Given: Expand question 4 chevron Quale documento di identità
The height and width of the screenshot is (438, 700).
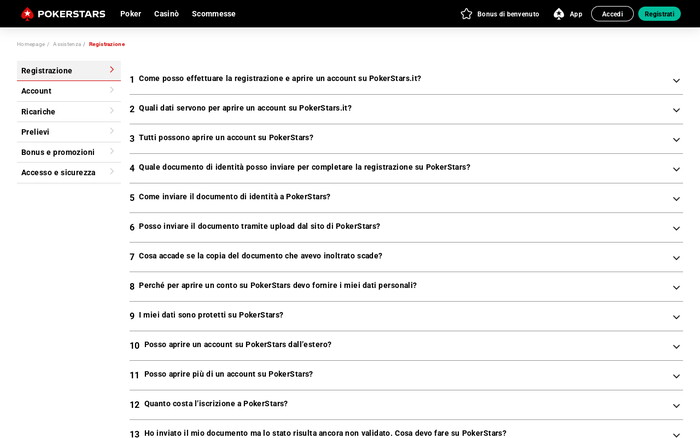Looking at the screenshot, I should (676, 169).
